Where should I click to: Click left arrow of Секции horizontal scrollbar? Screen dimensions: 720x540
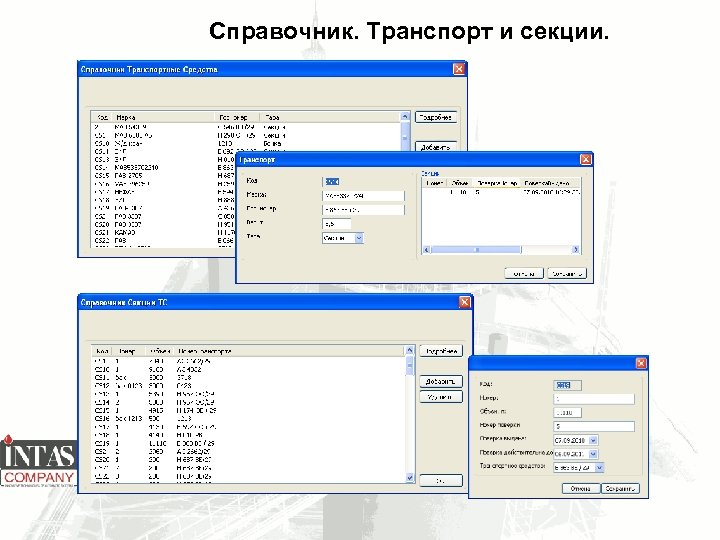click(x=426, y=249)
